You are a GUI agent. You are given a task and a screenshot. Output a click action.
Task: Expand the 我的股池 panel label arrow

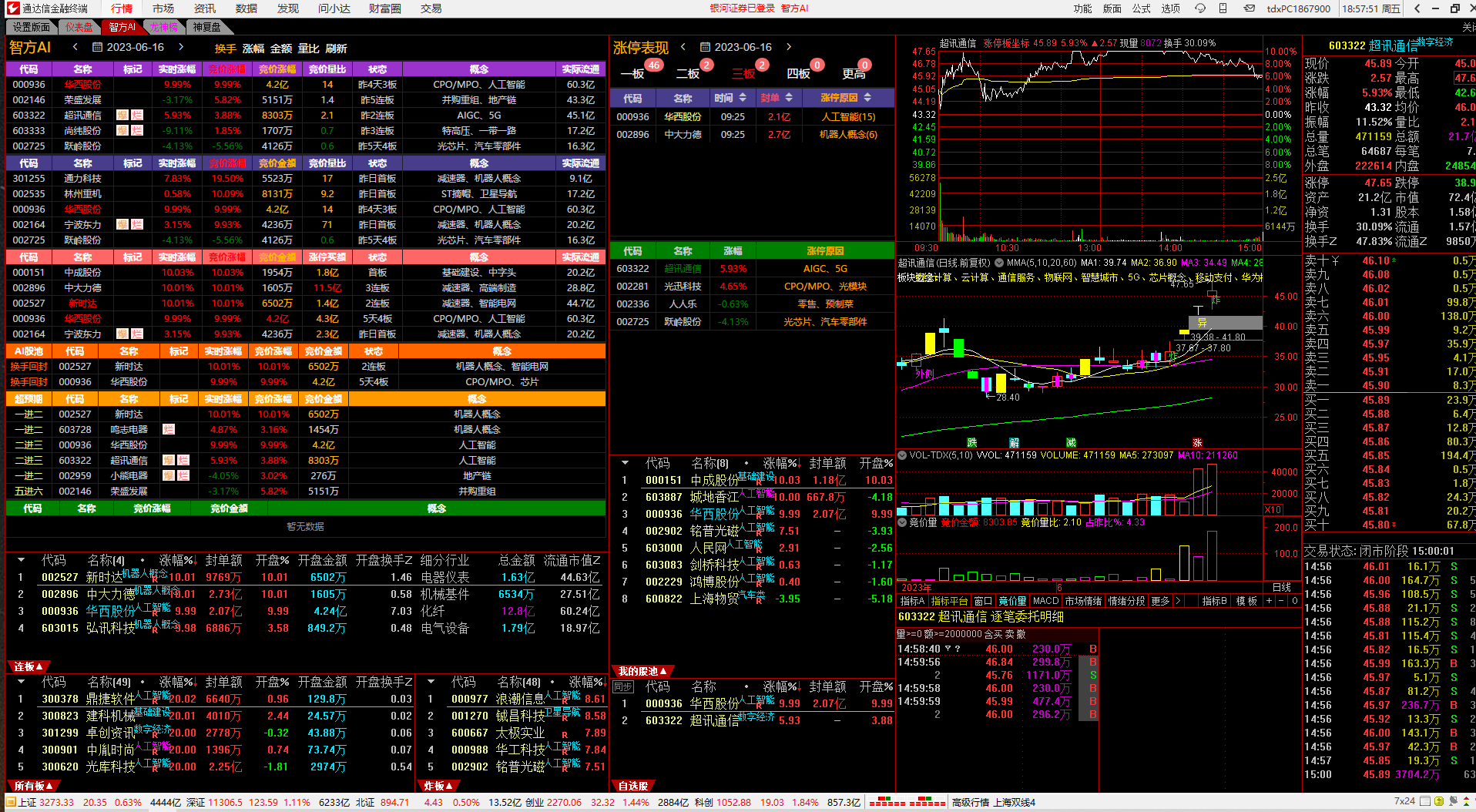coord(663,671)
